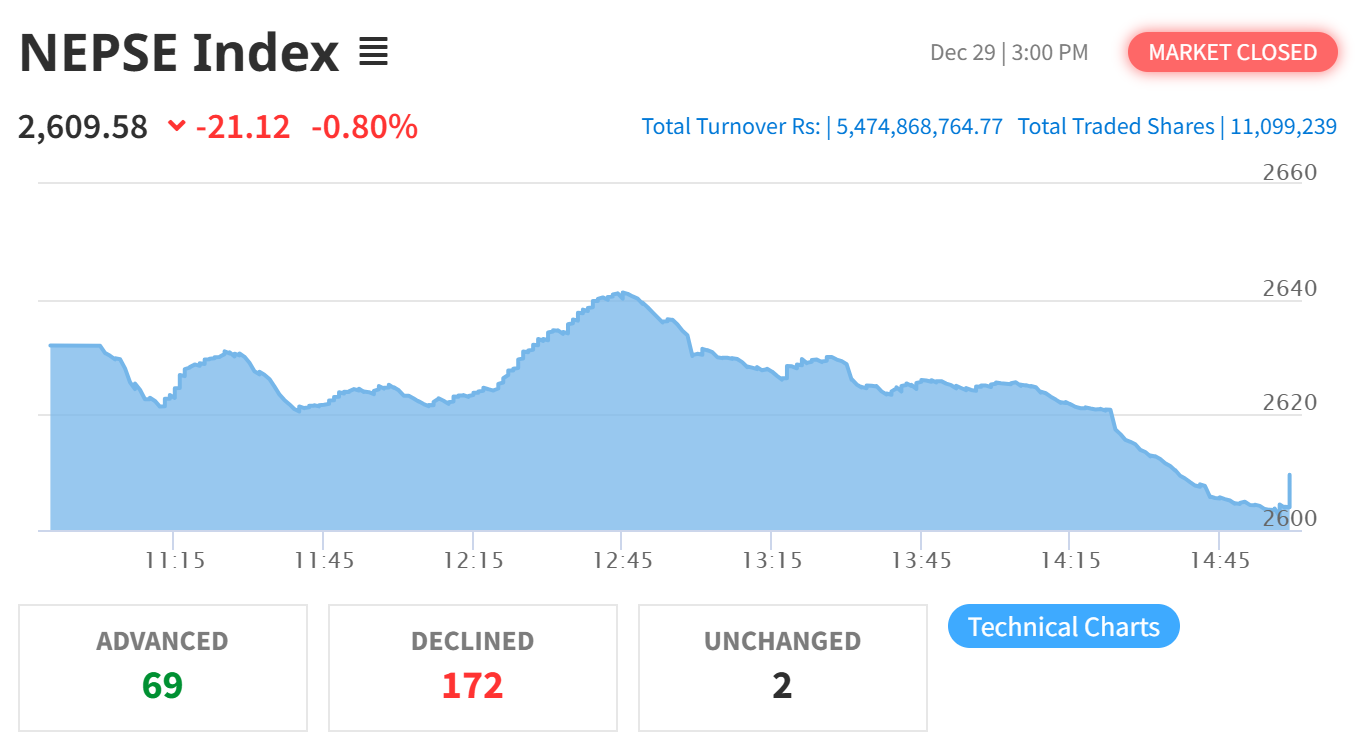Screen dimensions: 1358x736
Task: Click the -21.12 point change figure
Action: (243, 127)
